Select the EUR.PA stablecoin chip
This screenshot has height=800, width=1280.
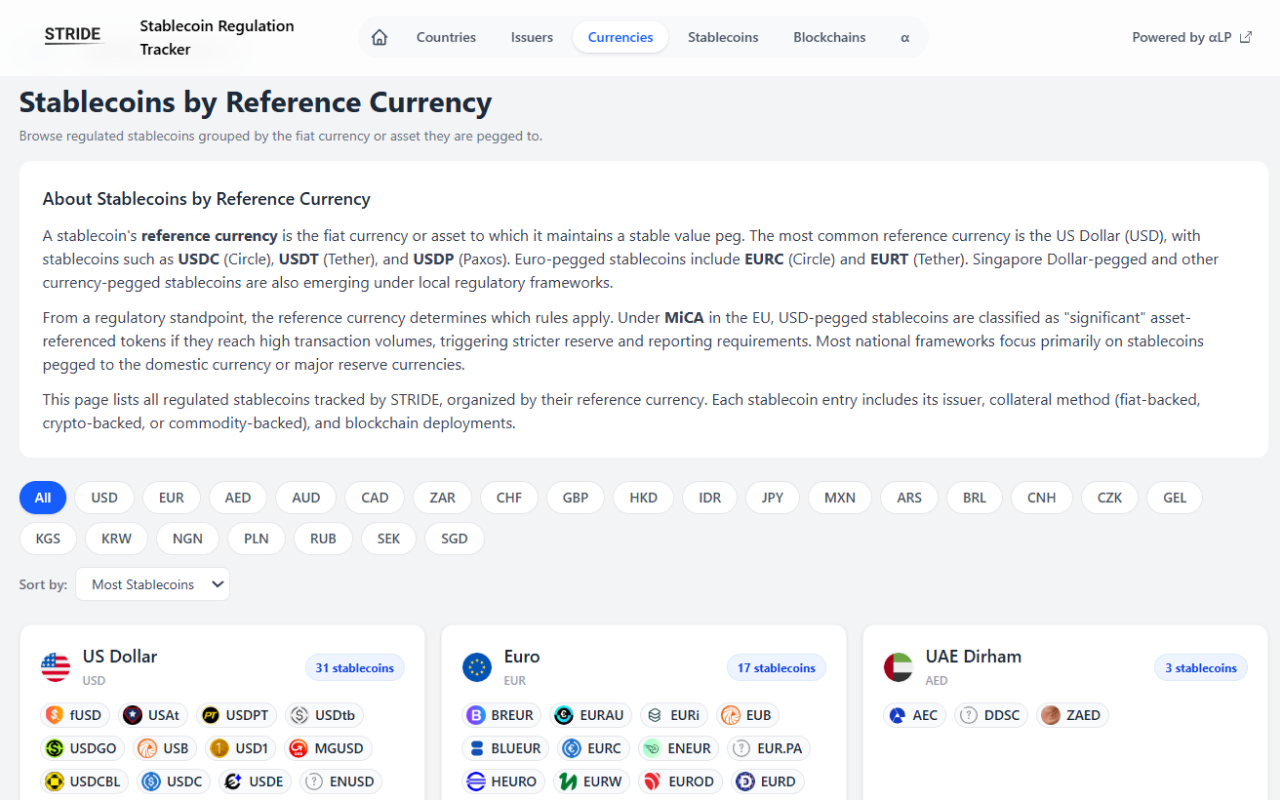pyautogui.click(x=769, y=748)
